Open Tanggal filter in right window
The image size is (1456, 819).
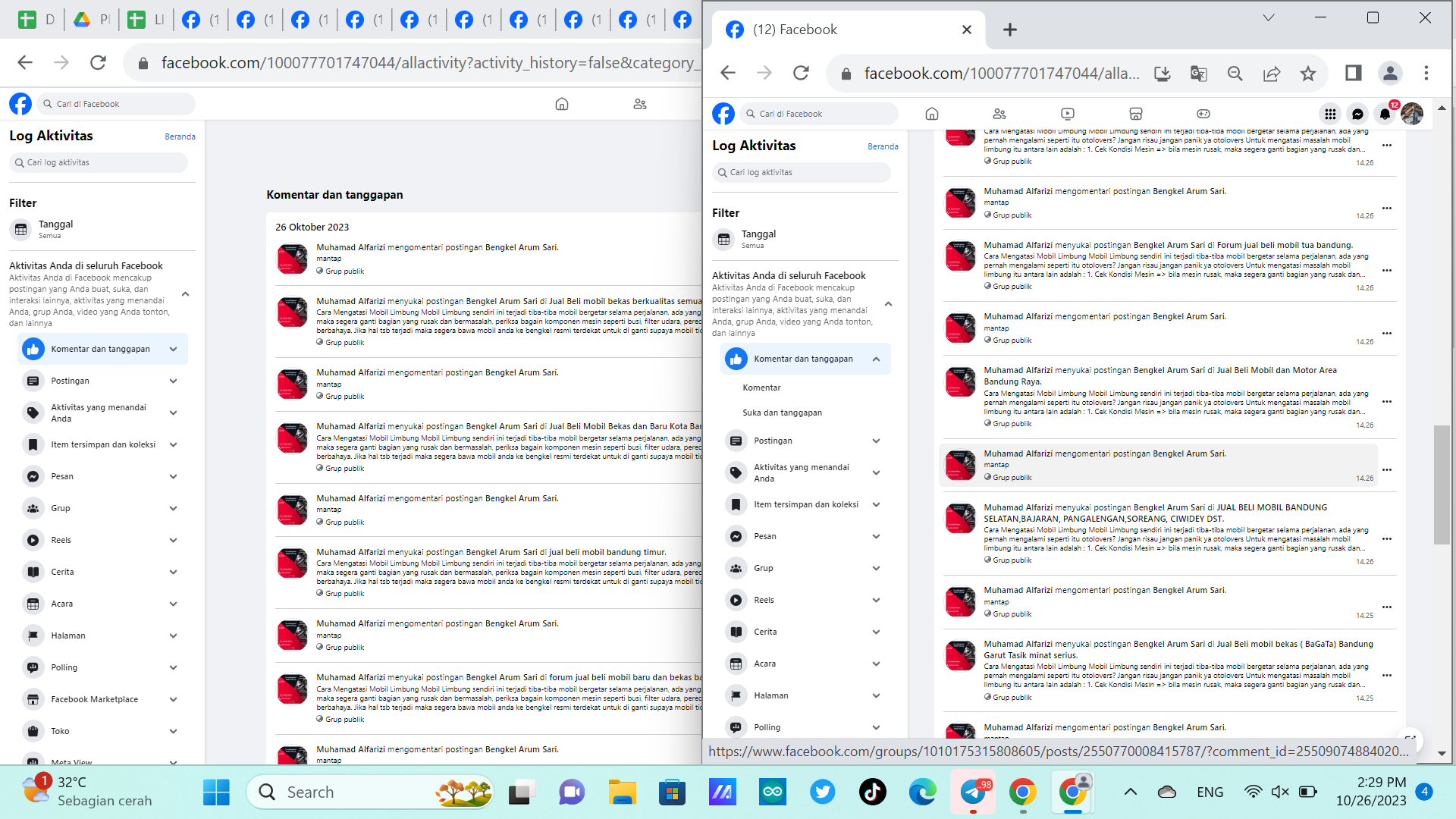tap(758, 239)
